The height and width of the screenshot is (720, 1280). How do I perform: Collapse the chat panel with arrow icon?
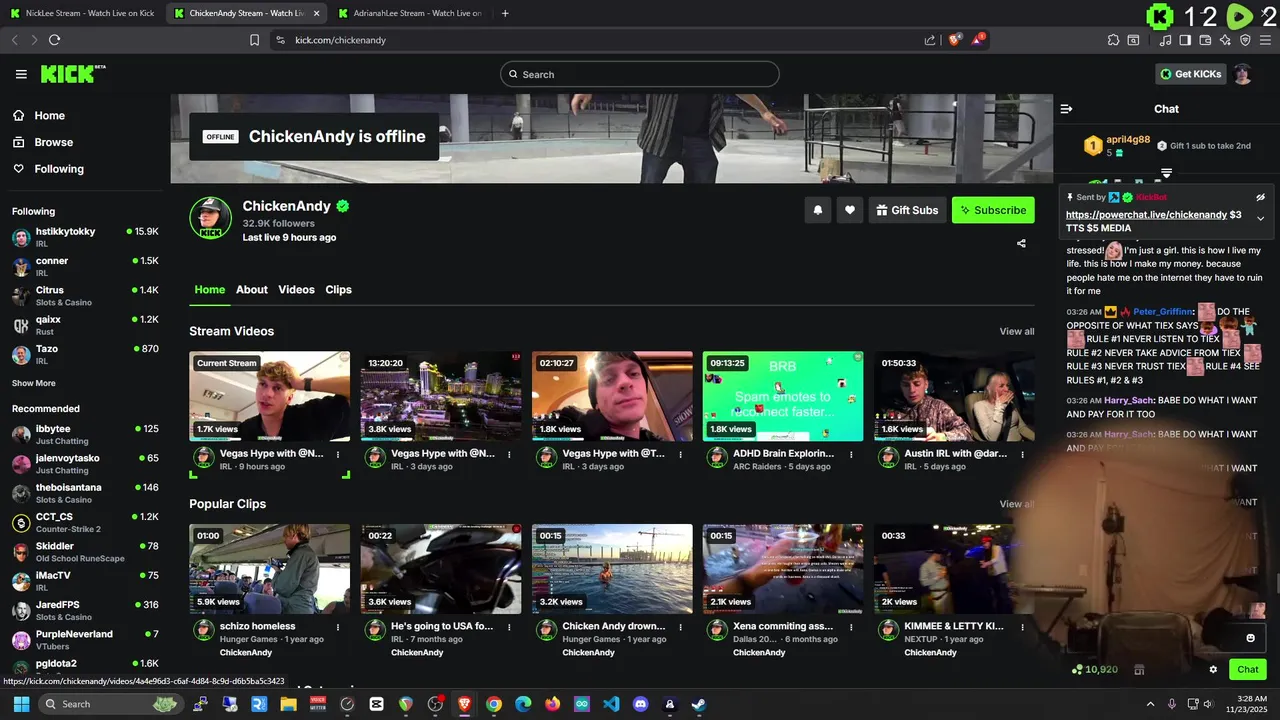[x=1066, y=109]
